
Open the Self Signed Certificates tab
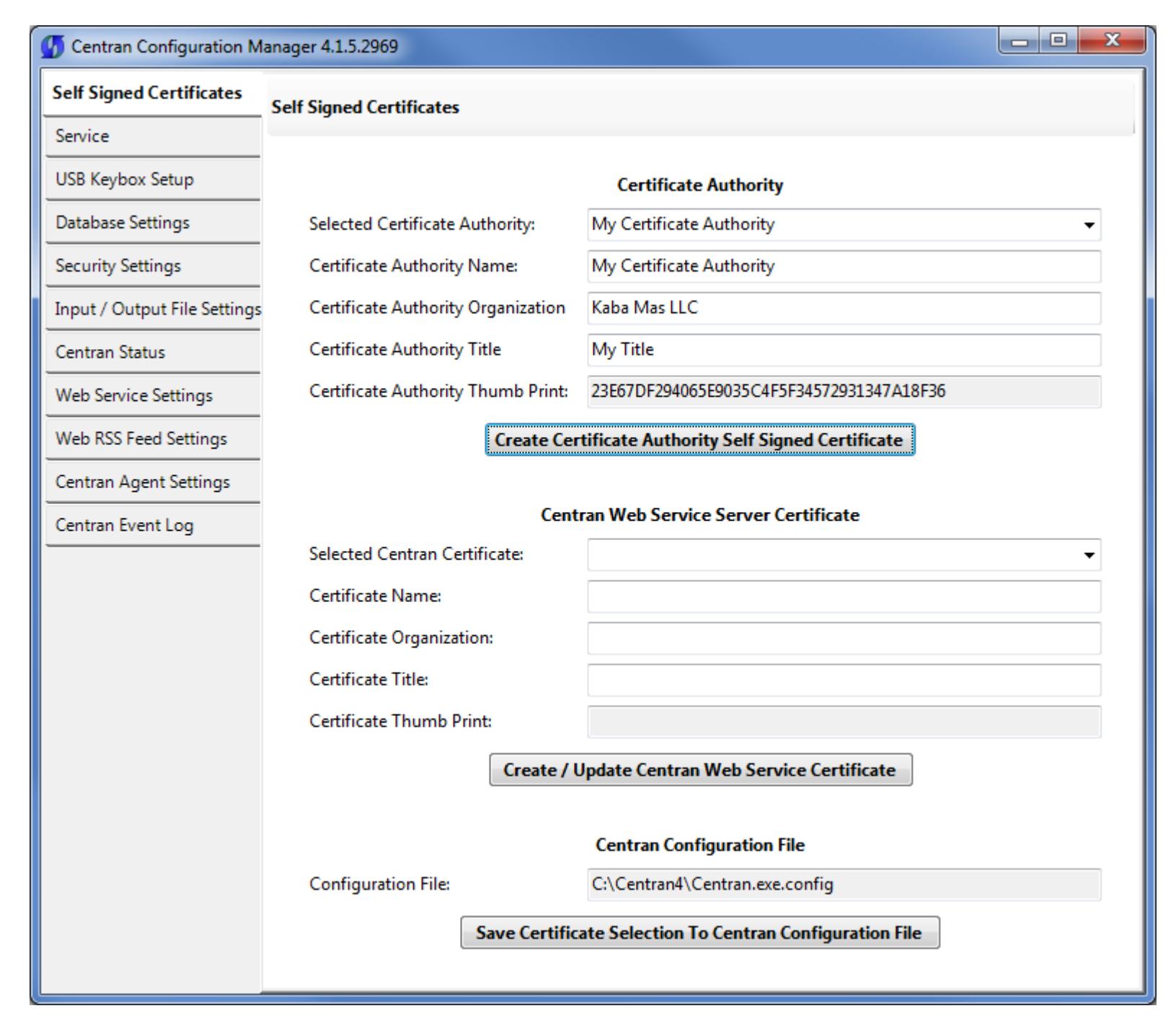point(153,94)
